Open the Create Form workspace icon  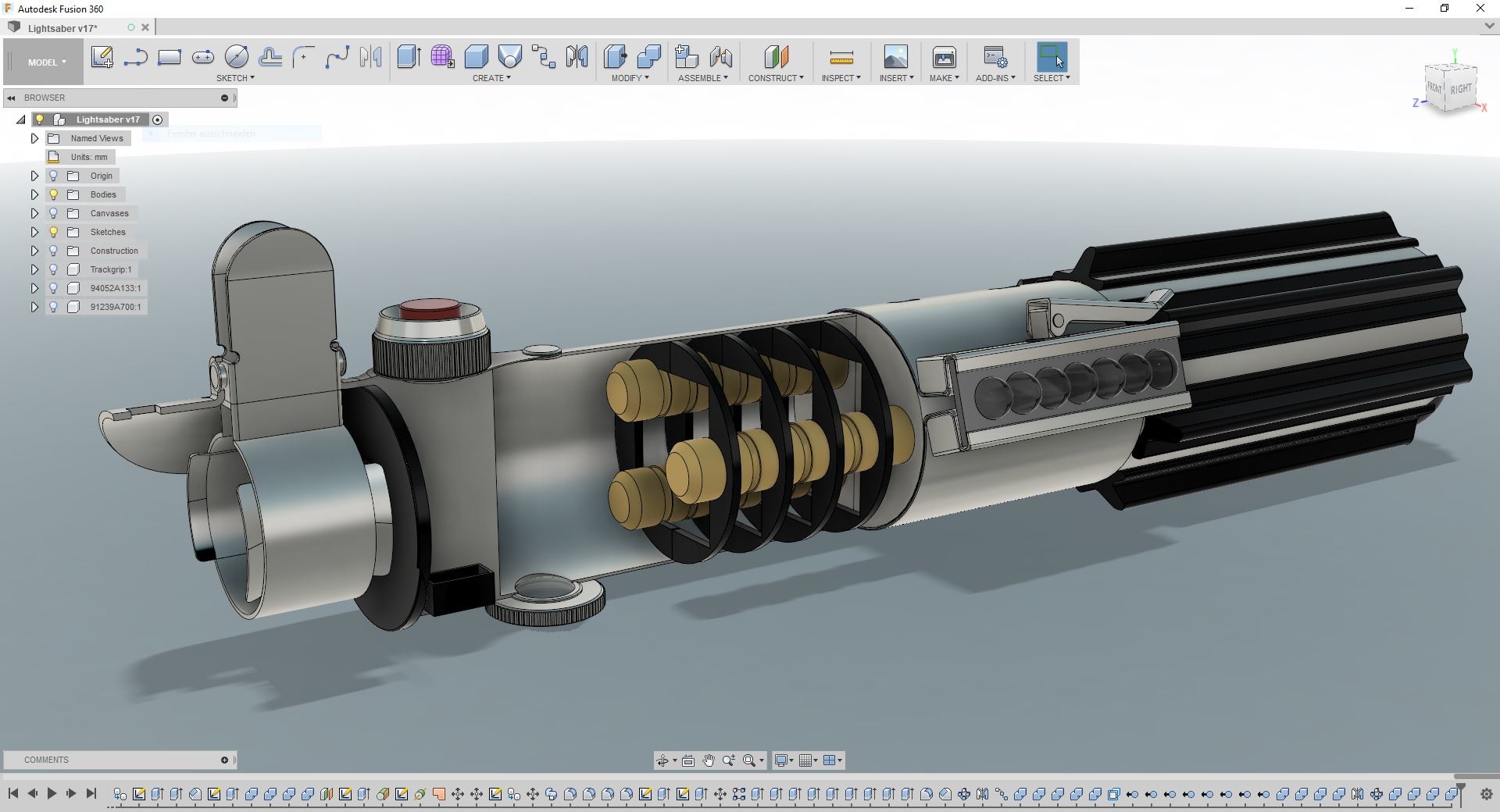click(x=442, y=57)
